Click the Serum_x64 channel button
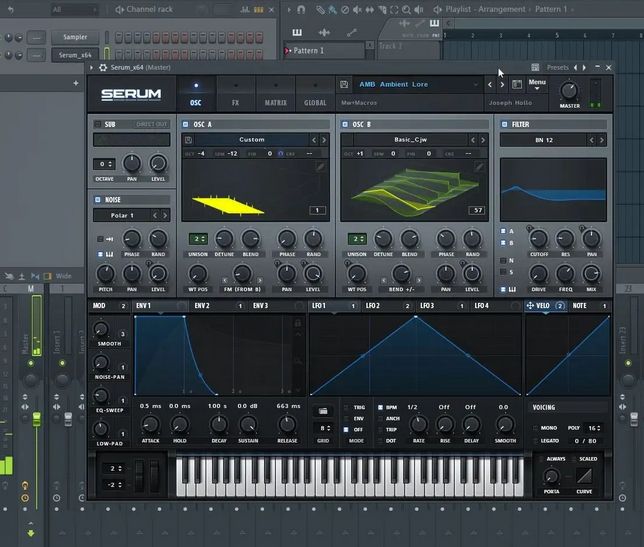Viewport: 644px width, 547px height. 75,55
